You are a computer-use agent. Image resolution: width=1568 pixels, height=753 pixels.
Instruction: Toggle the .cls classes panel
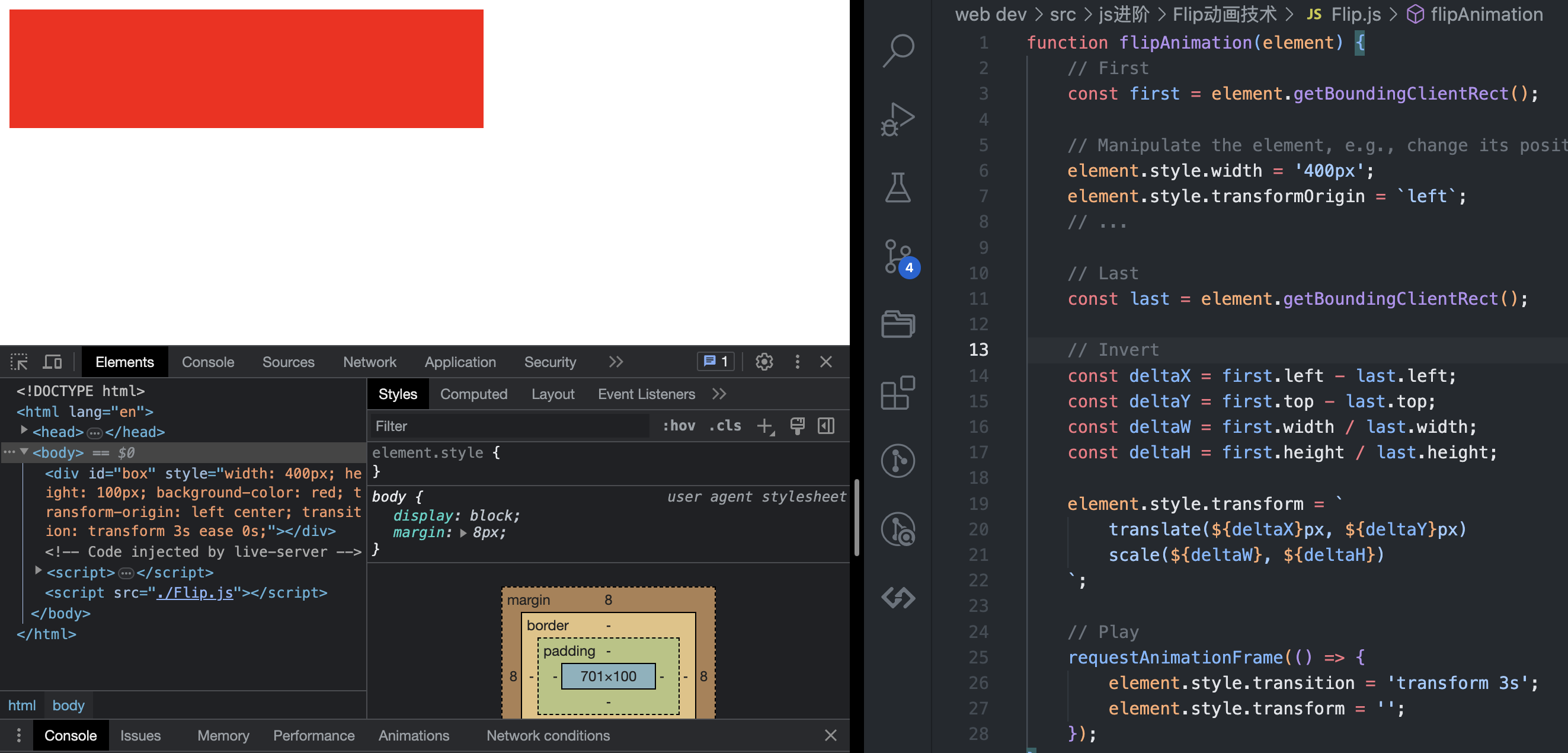pyautogui.click(x=724, y=426)
